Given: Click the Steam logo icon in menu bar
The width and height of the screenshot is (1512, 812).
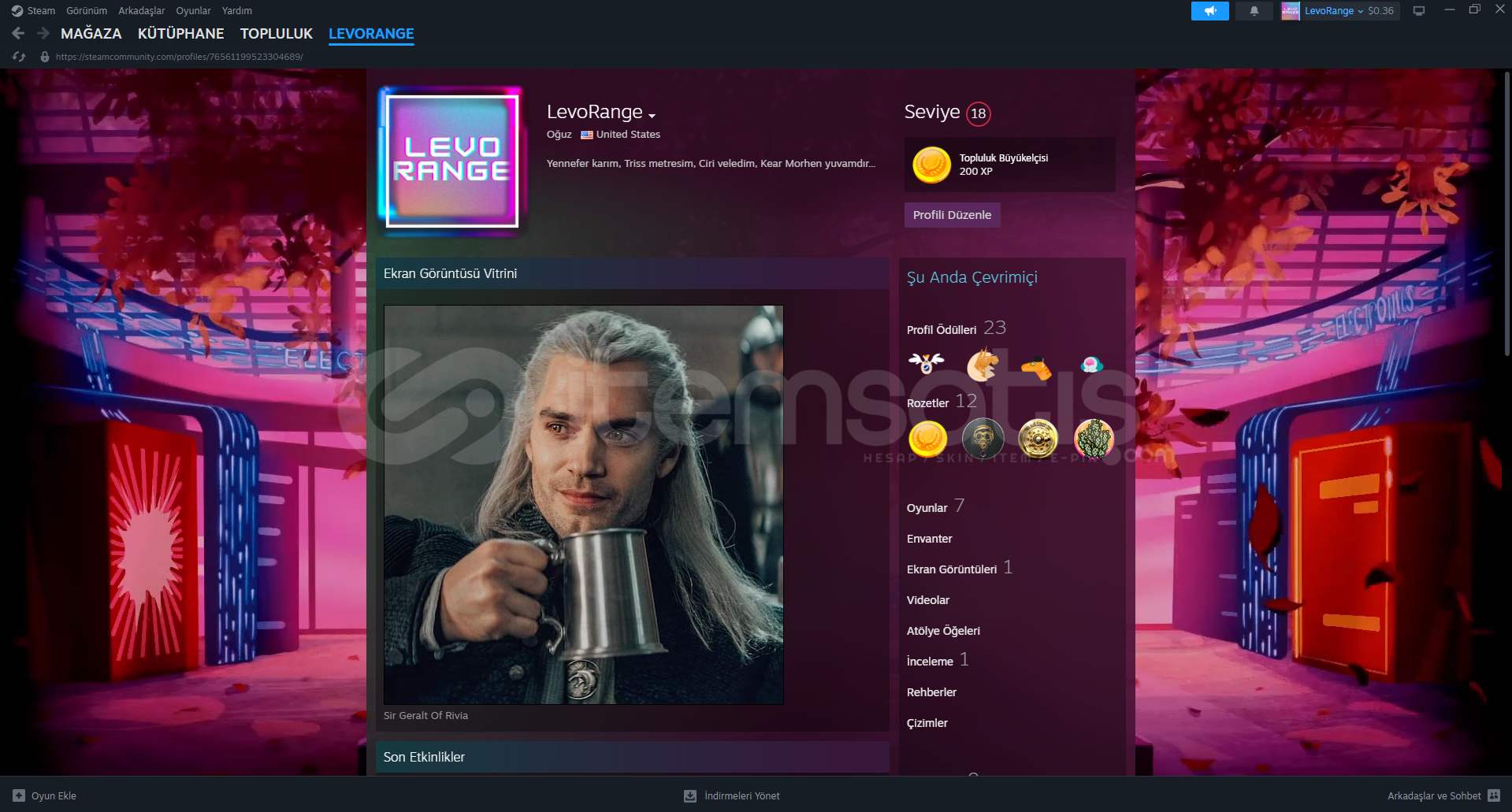Looking at the screenshot, I should coord(17,11).
